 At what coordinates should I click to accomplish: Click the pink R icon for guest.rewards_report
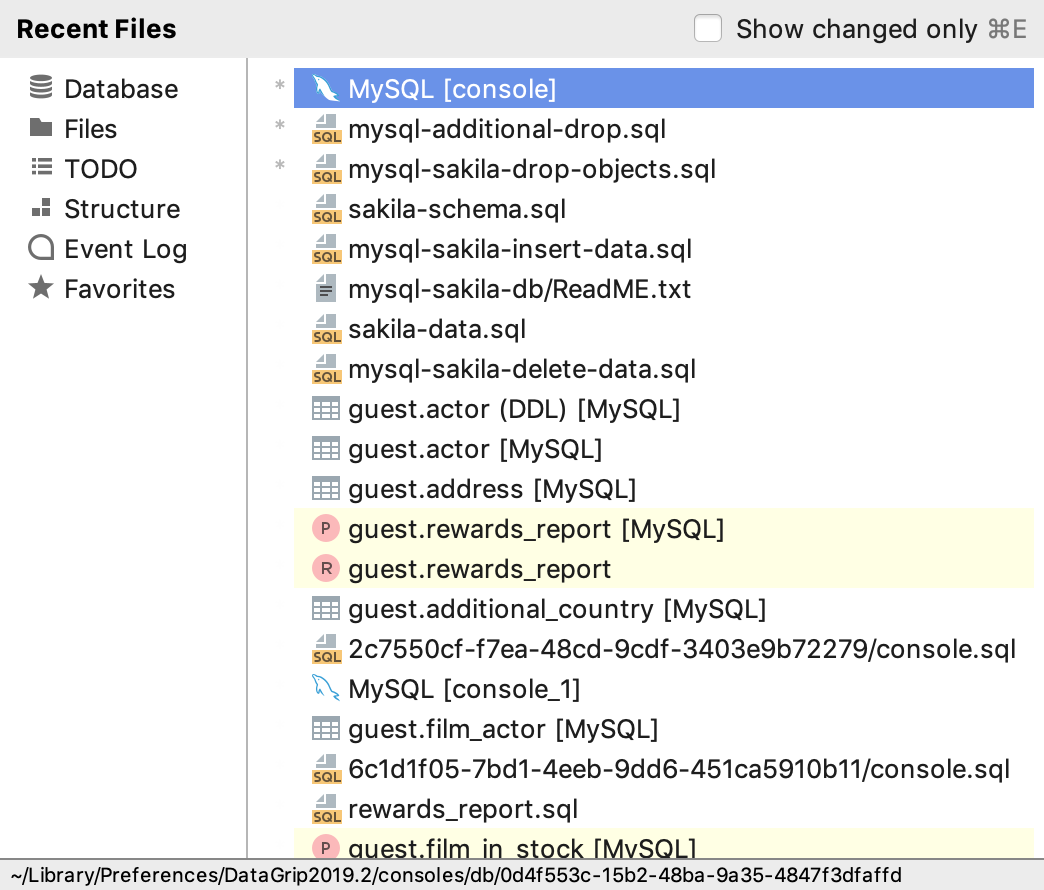click(326, 568)
